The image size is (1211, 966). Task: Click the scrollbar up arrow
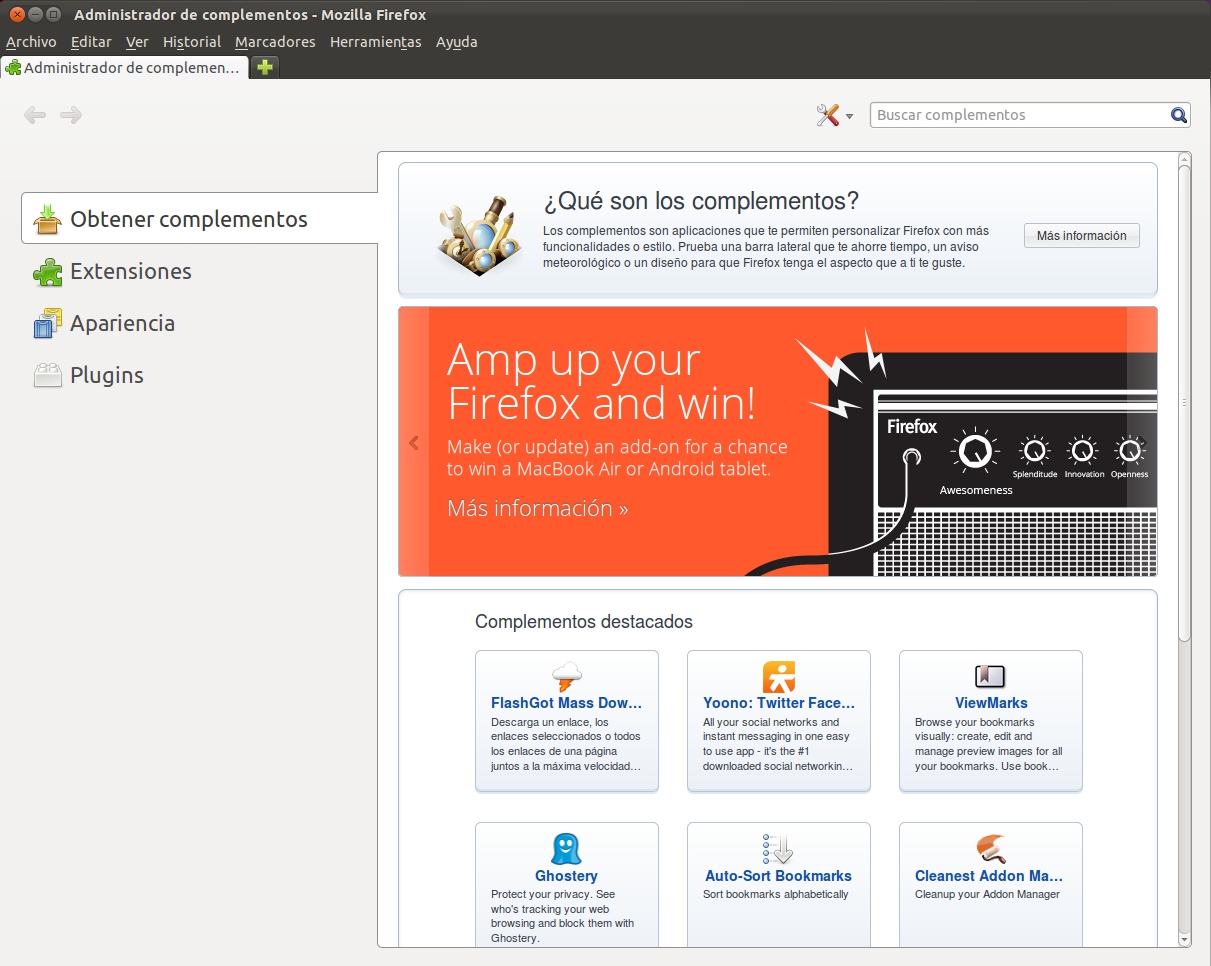(x=1184, y=158)
